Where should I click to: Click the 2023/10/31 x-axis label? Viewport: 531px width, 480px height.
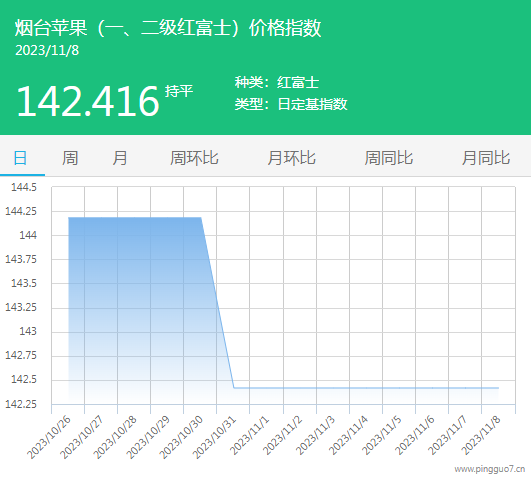tap(214, 437)
